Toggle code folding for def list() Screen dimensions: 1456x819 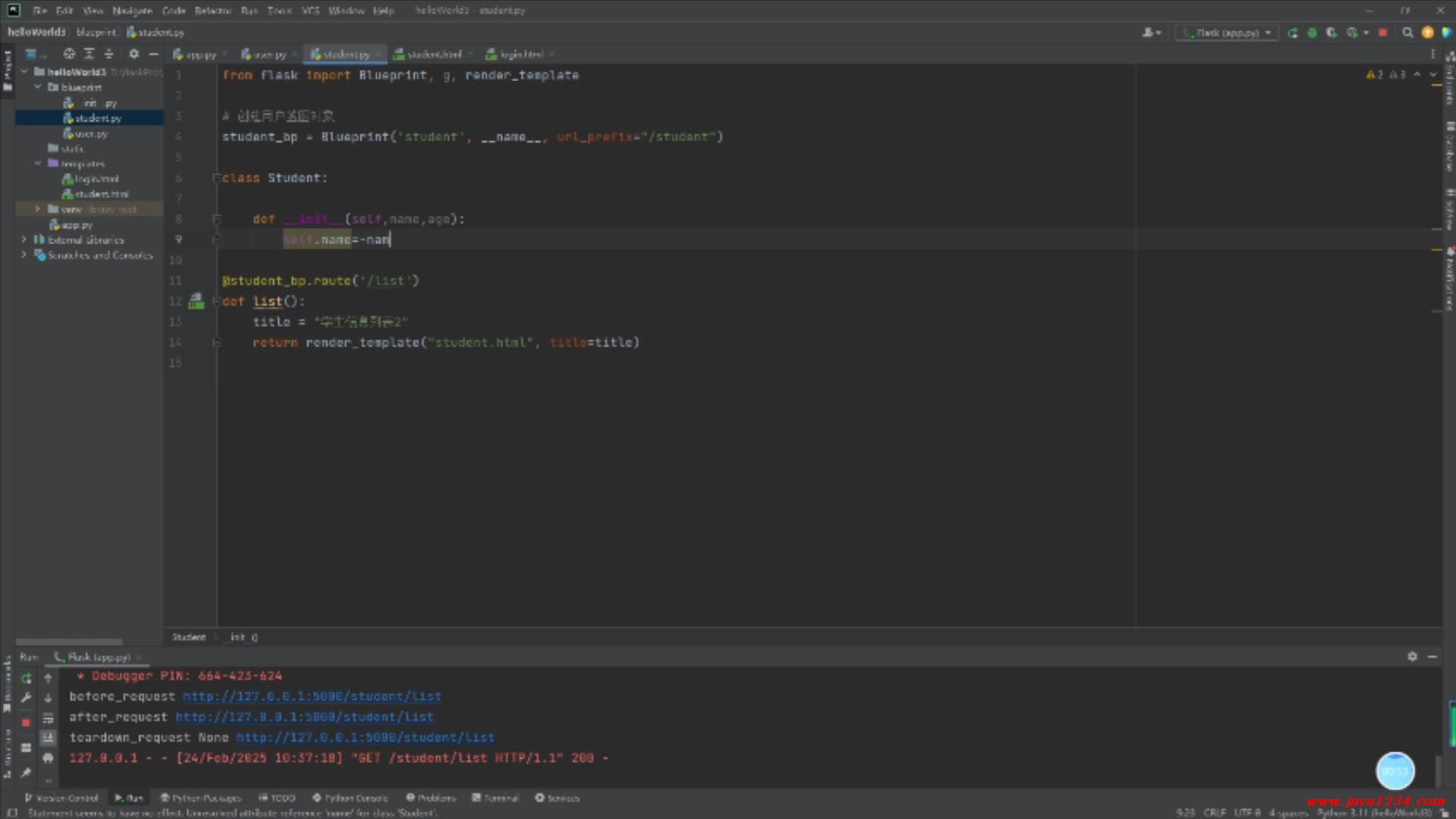[x=217, y=301]
